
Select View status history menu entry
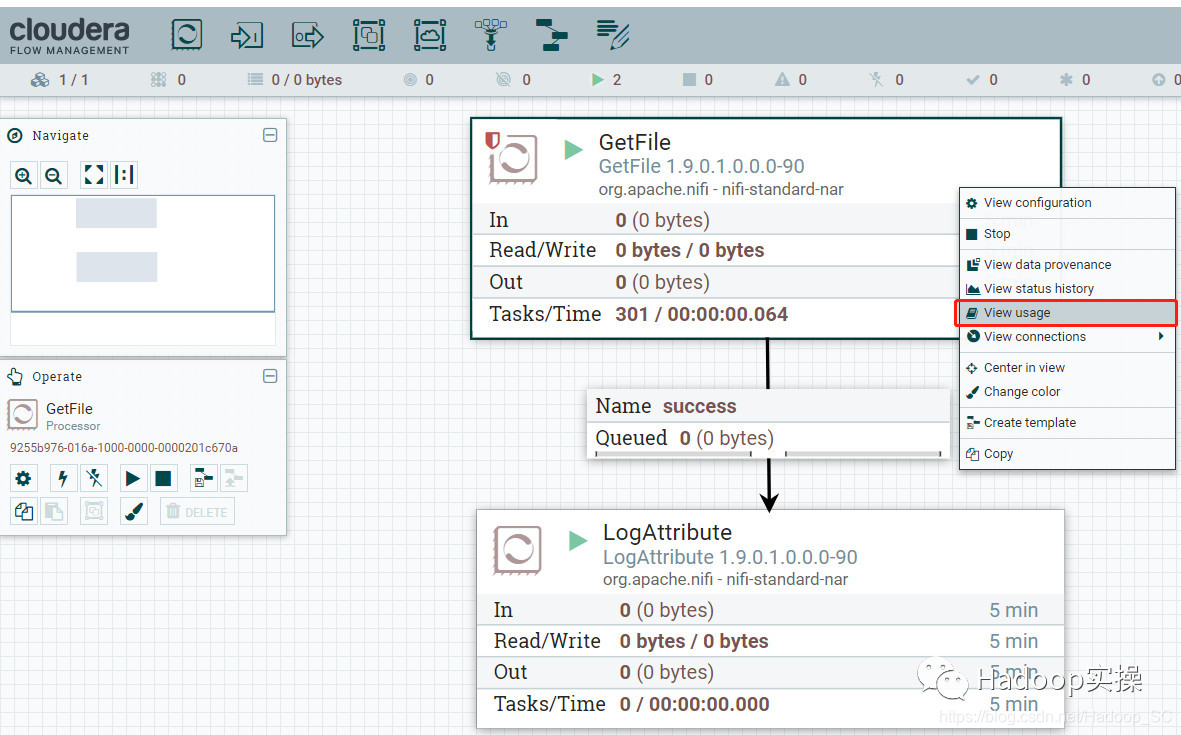[x=1067, y=288]
